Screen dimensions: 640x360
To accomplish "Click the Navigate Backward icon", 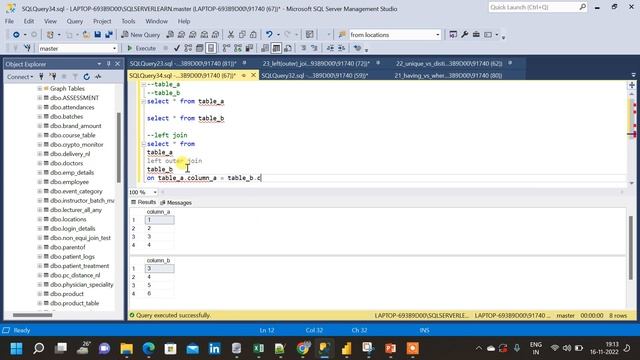I will (x=16, y=35).
